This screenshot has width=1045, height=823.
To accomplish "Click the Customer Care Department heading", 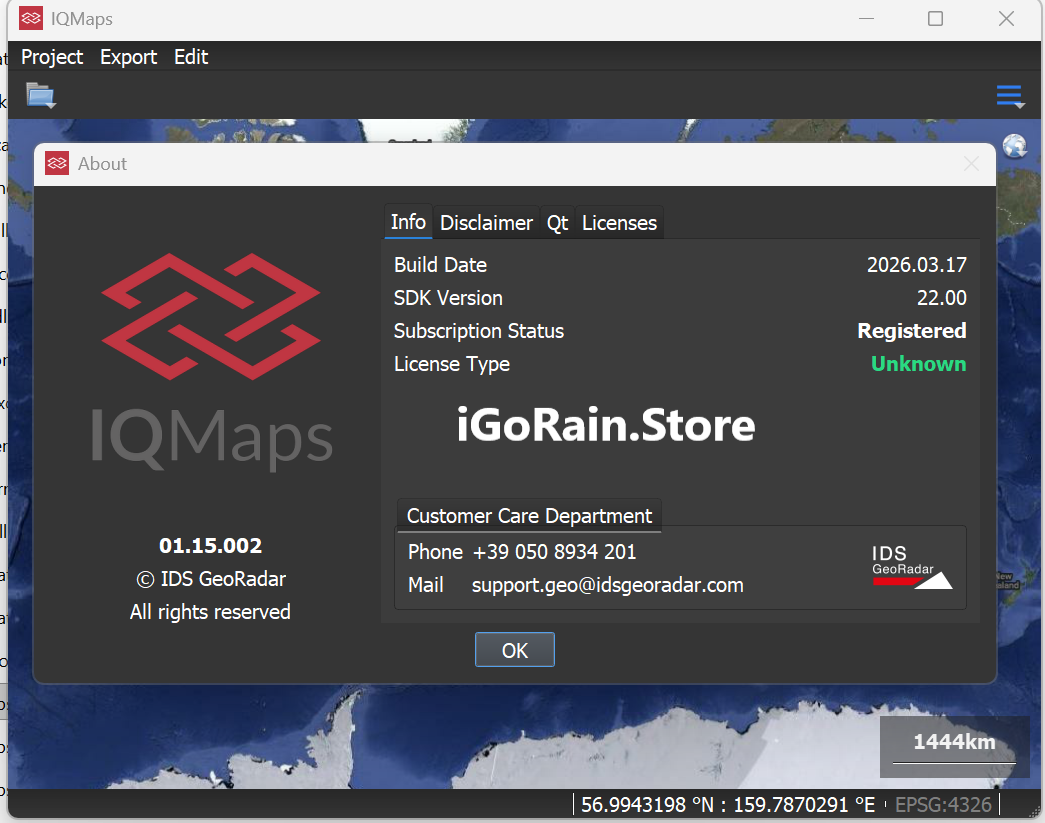I will (529, 516).
